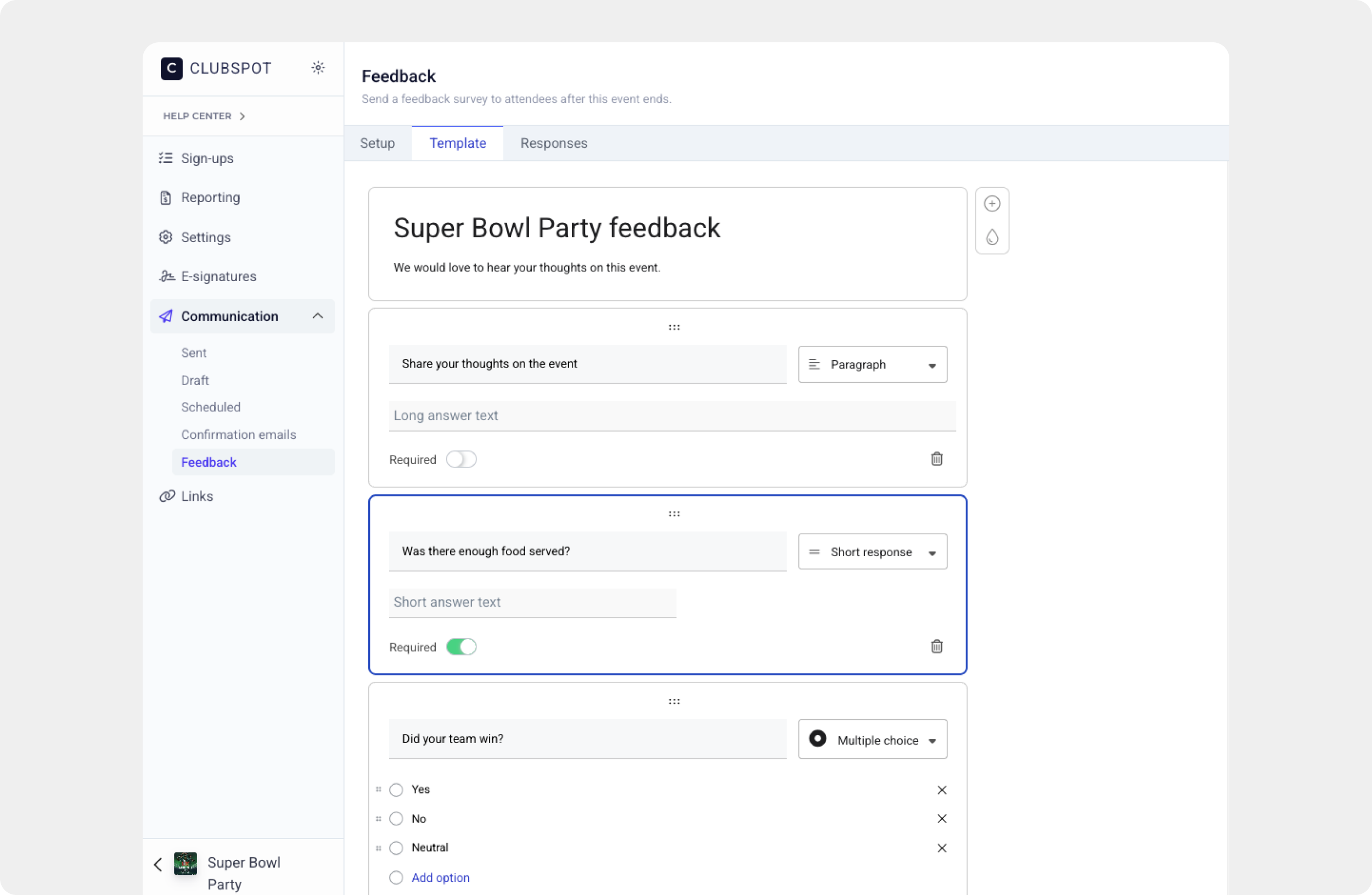Add a new question with plus icon
The height and width of the screenshot is (895, 1372).
[992, 204]
